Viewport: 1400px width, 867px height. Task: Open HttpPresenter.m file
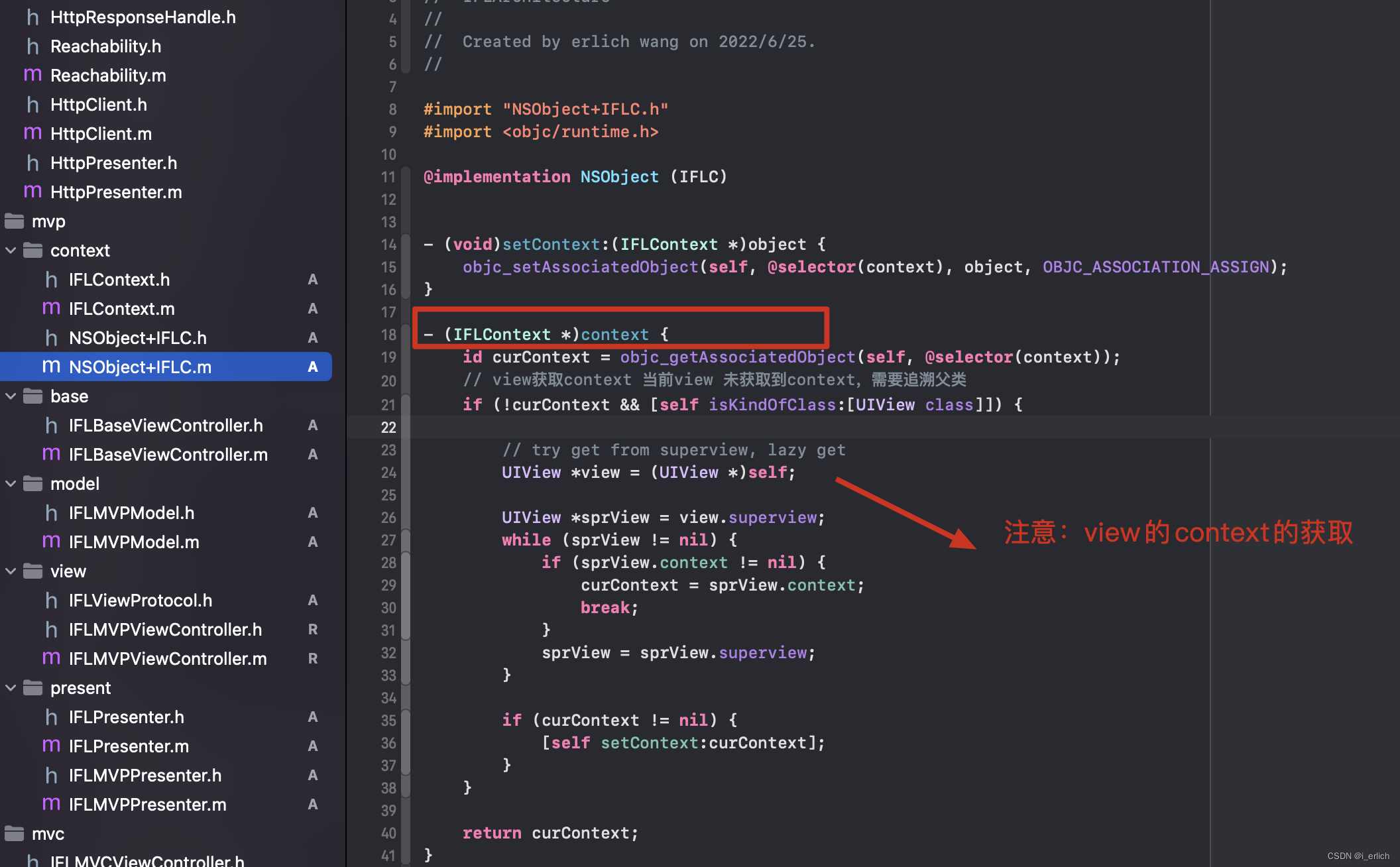(116, 192)
